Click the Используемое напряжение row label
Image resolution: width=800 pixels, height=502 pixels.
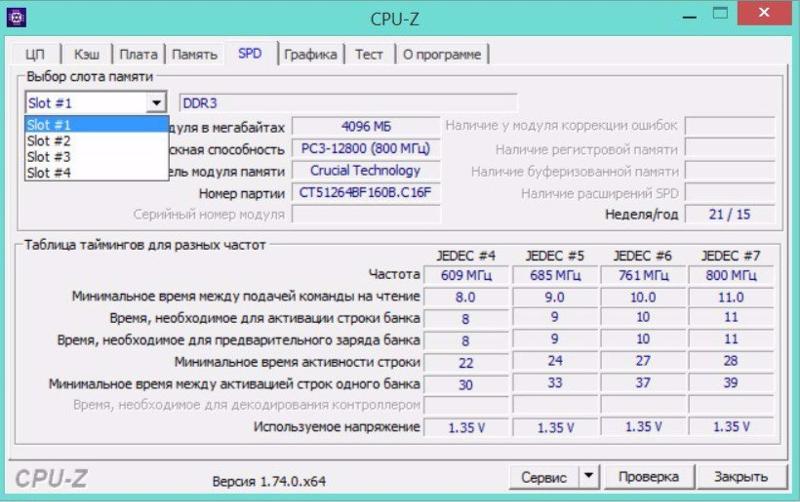click(337, 426)
